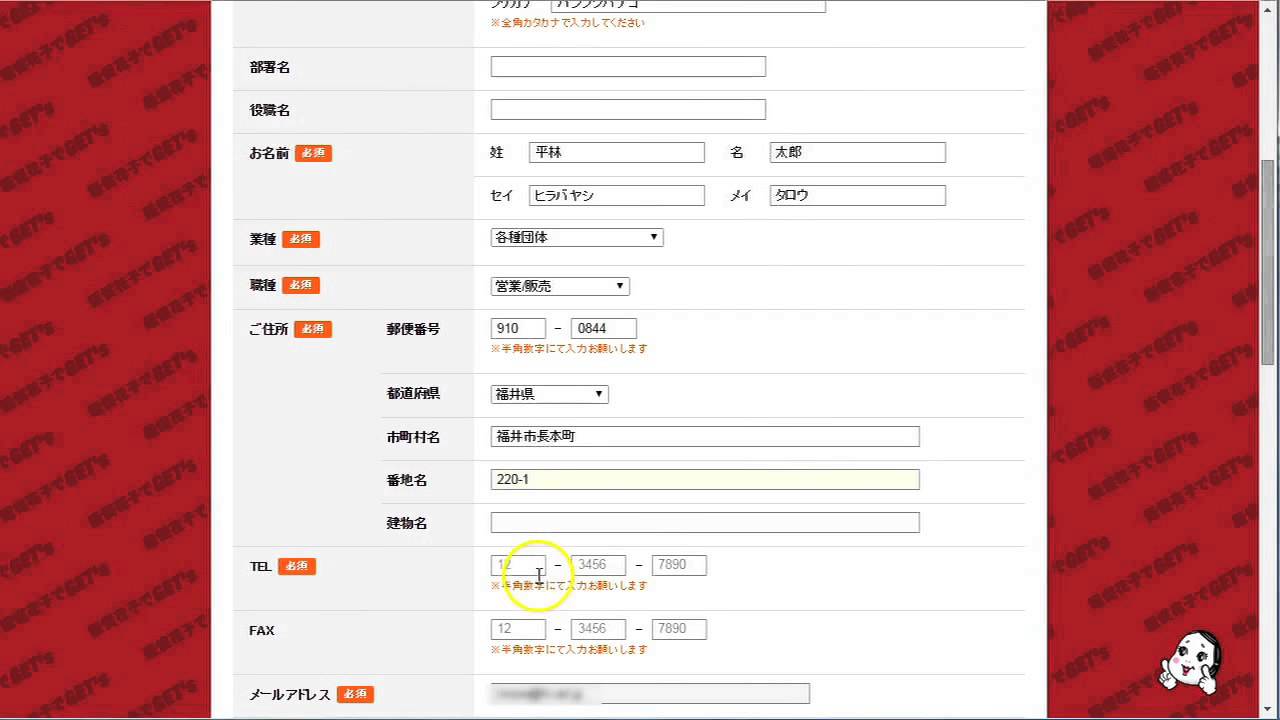Click the half-width note under FAX fields

(569, 649)
